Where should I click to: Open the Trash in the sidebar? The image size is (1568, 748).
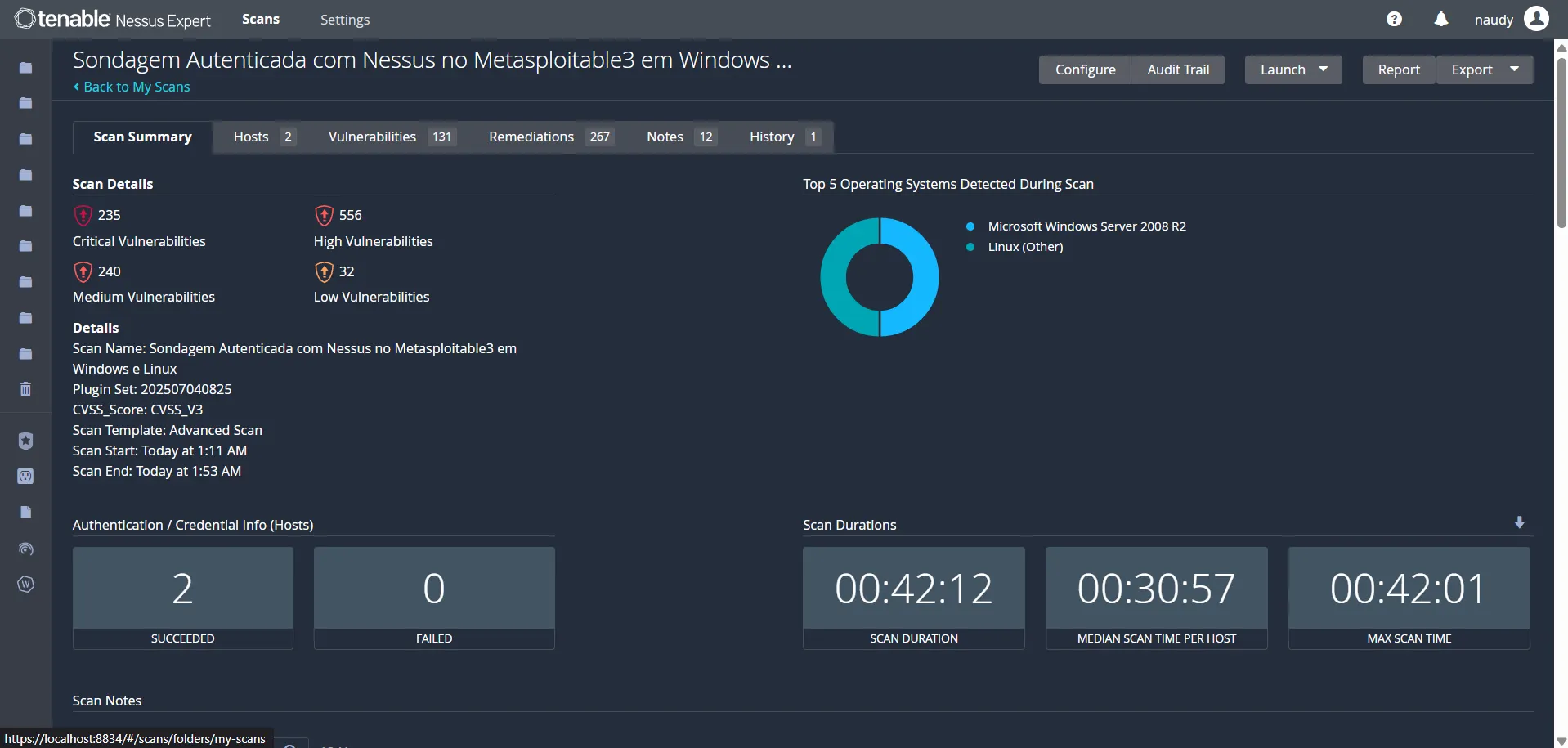[x=25, y=388]
